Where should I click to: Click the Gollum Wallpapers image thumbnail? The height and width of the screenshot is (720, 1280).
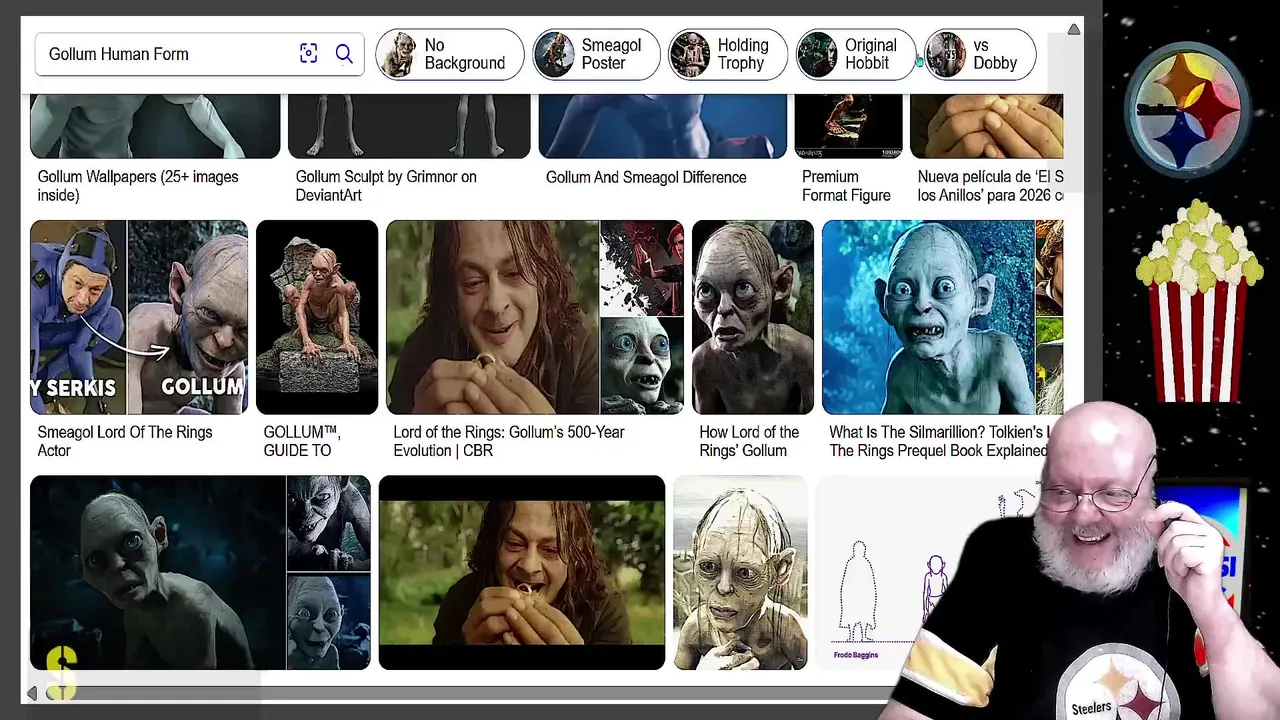point(155,126)
